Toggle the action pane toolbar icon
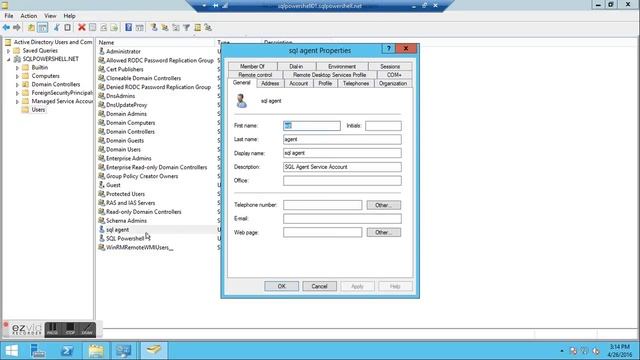This screenshot has height=360, width=640. point(140,27)
